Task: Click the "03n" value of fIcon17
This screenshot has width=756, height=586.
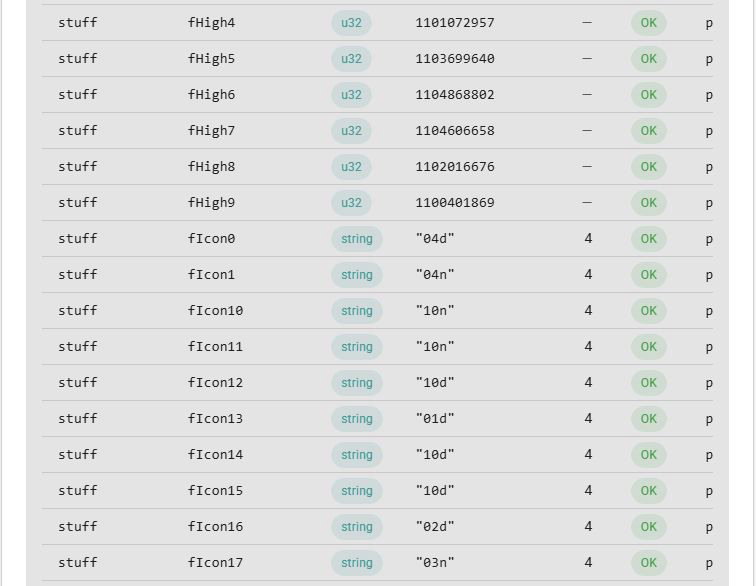Action: click(435, 563)
